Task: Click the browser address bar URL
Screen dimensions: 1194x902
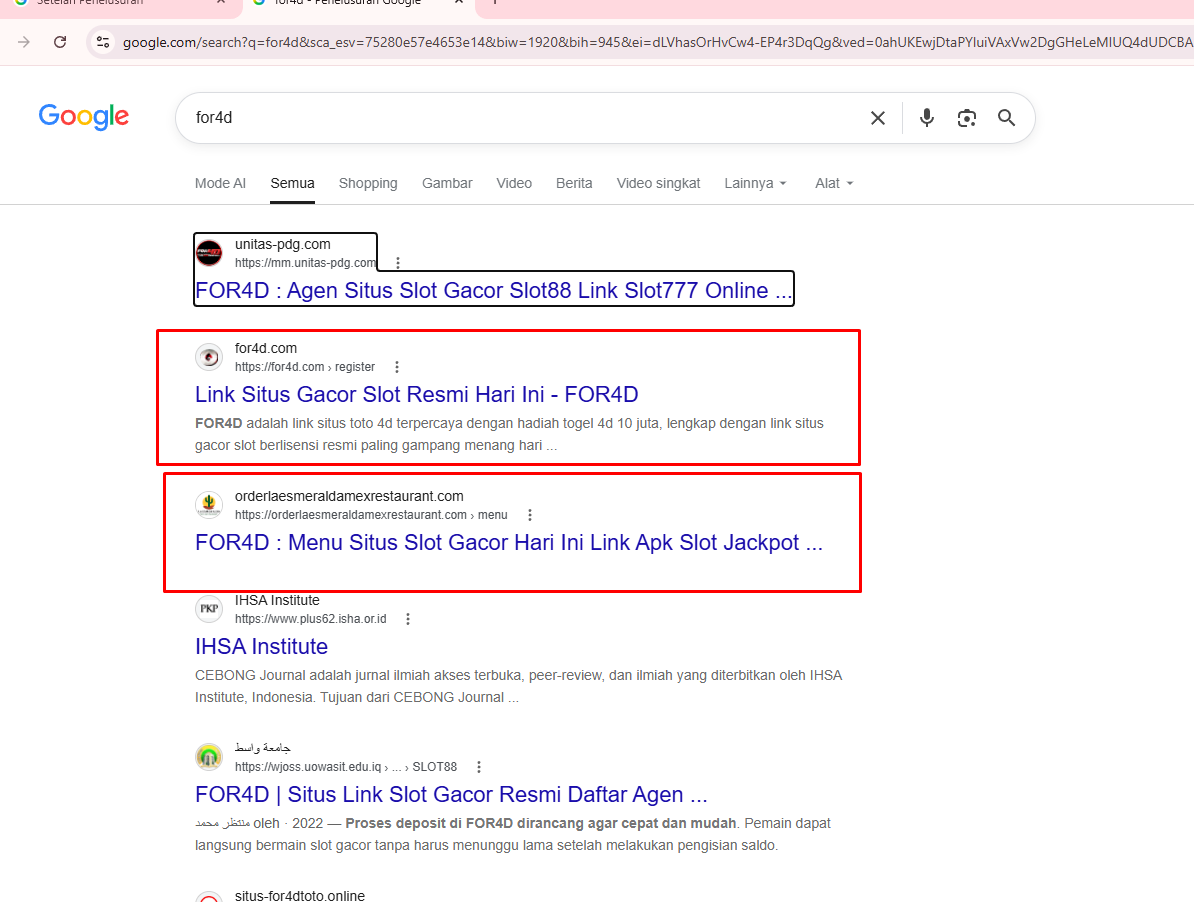Action: tap(655, 42)
